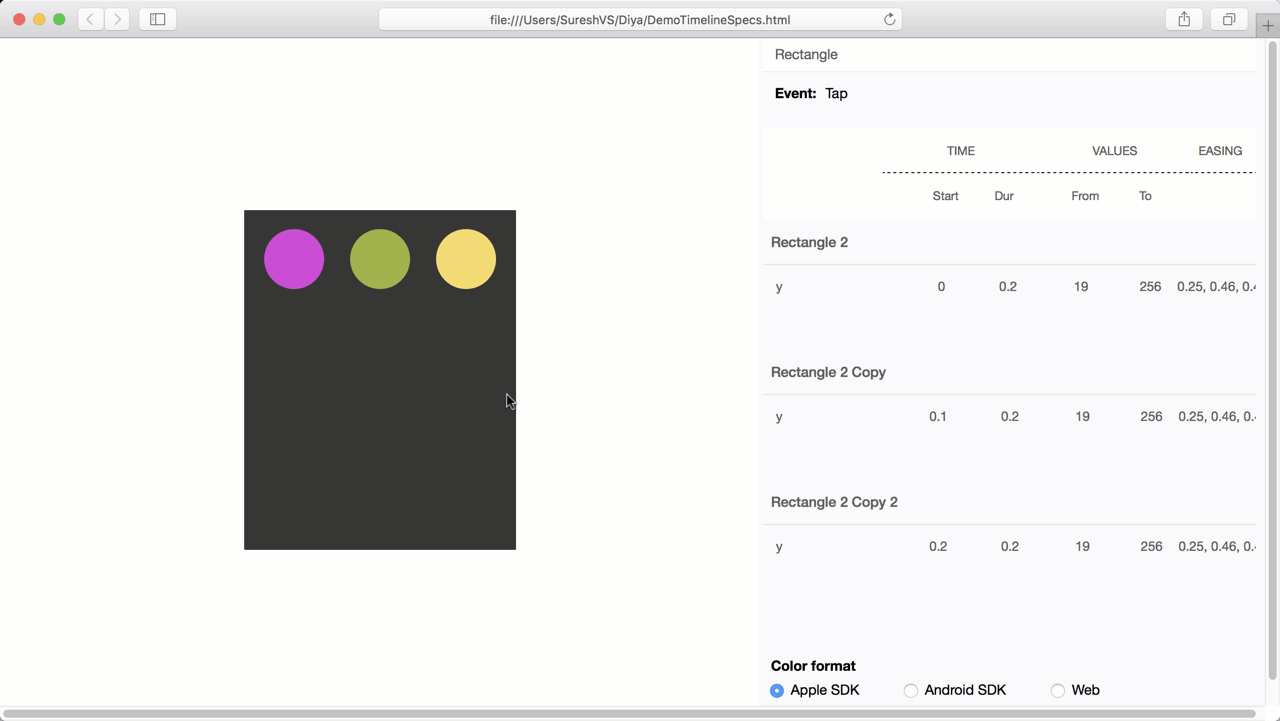This screenshot has height=721, width=1280.
Task: Toggle the Safari sidebar panel
Action: click(157, 18)
